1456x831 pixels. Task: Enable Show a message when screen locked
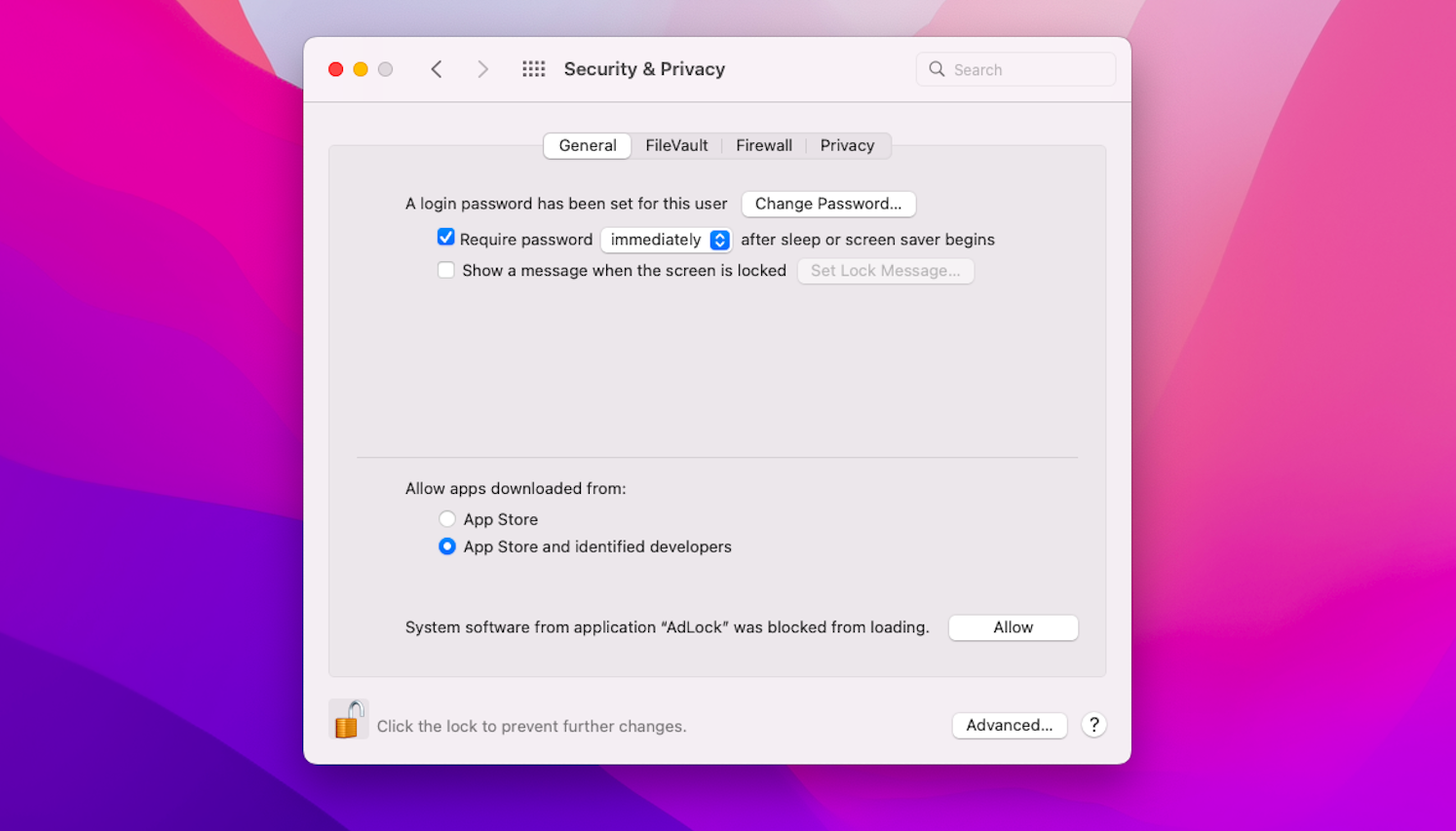[x=446, y=270]
